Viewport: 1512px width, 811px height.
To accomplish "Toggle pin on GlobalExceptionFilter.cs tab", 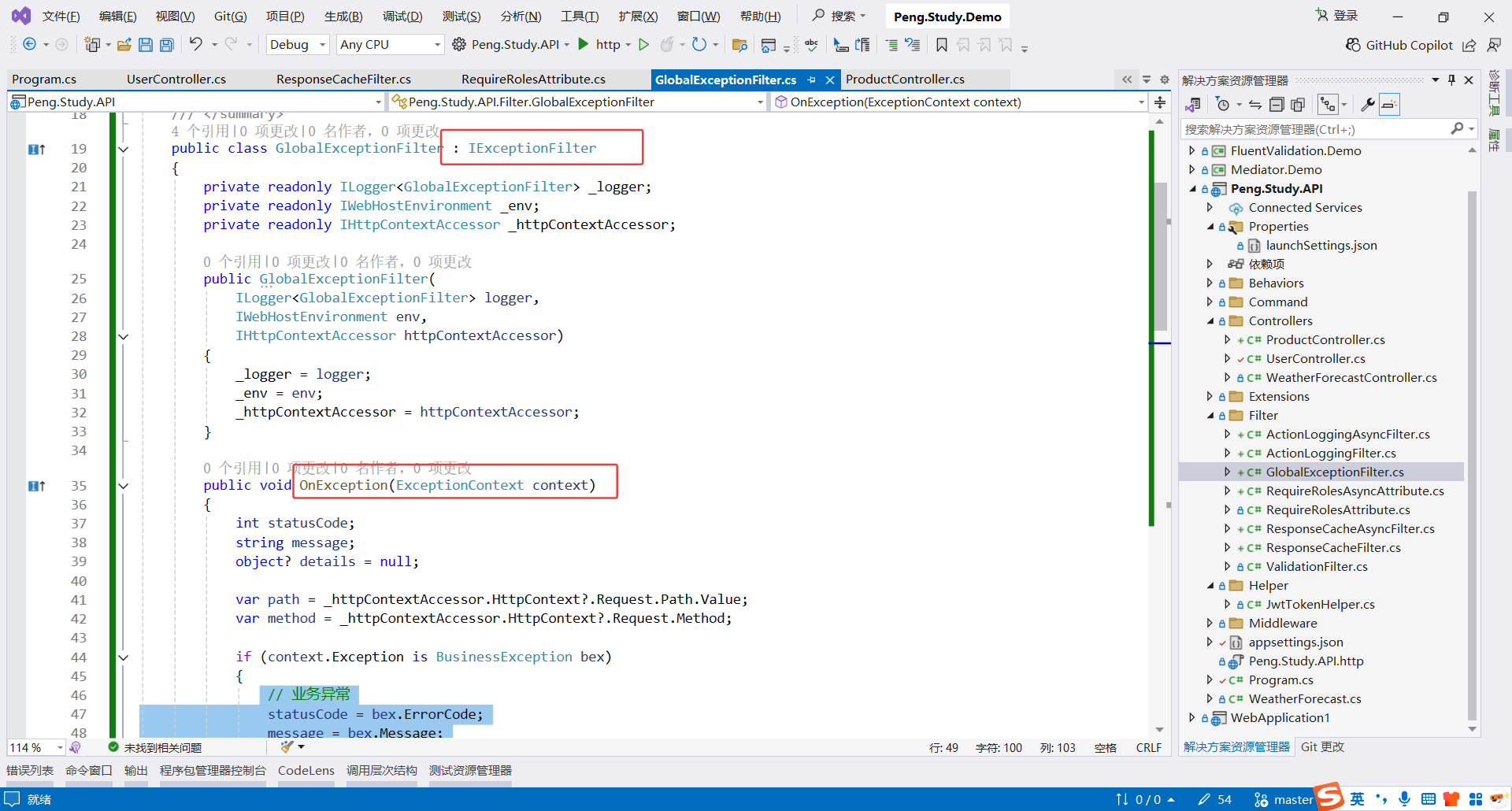I will (x=811, y=80).
